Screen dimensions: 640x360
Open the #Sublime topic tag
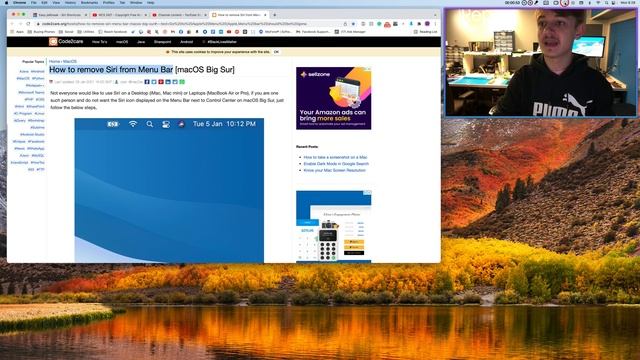click(x=37, y=127)
